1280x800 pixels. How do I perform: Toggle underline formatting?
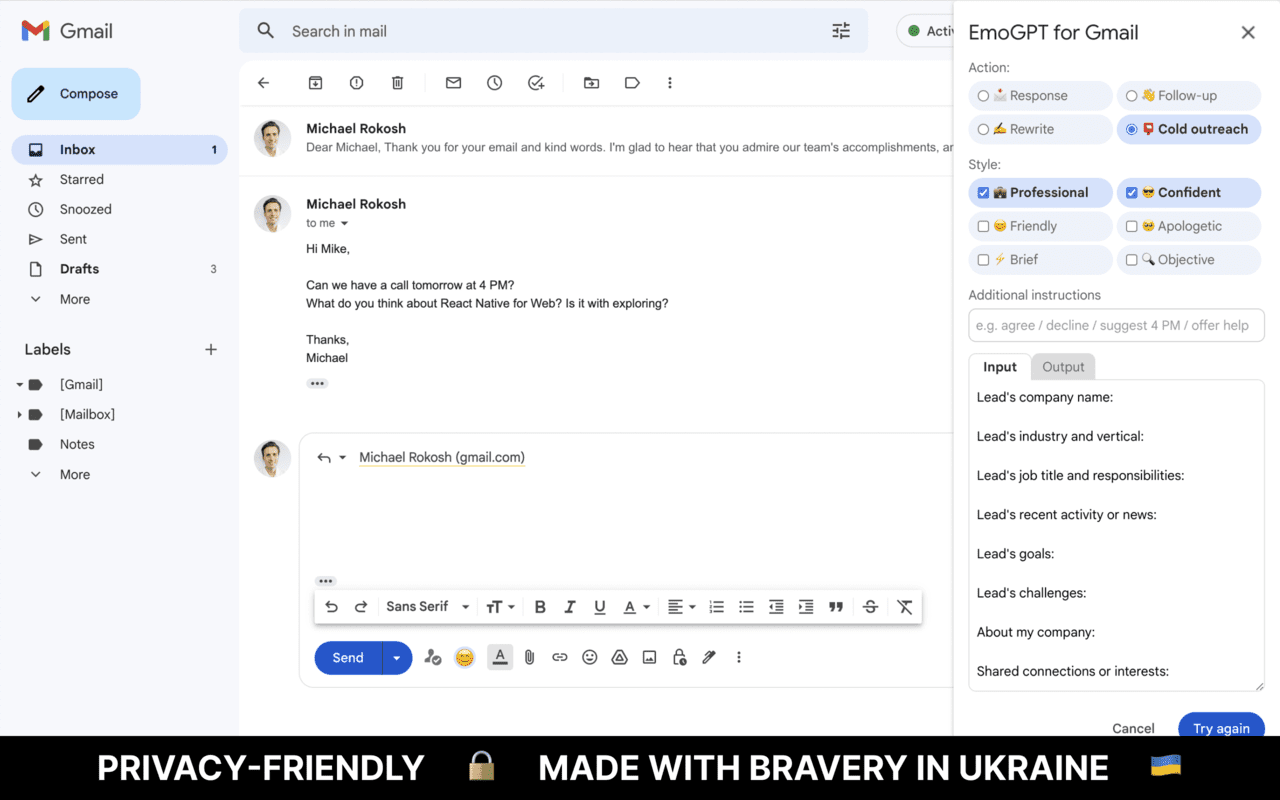tap(600, 607)
